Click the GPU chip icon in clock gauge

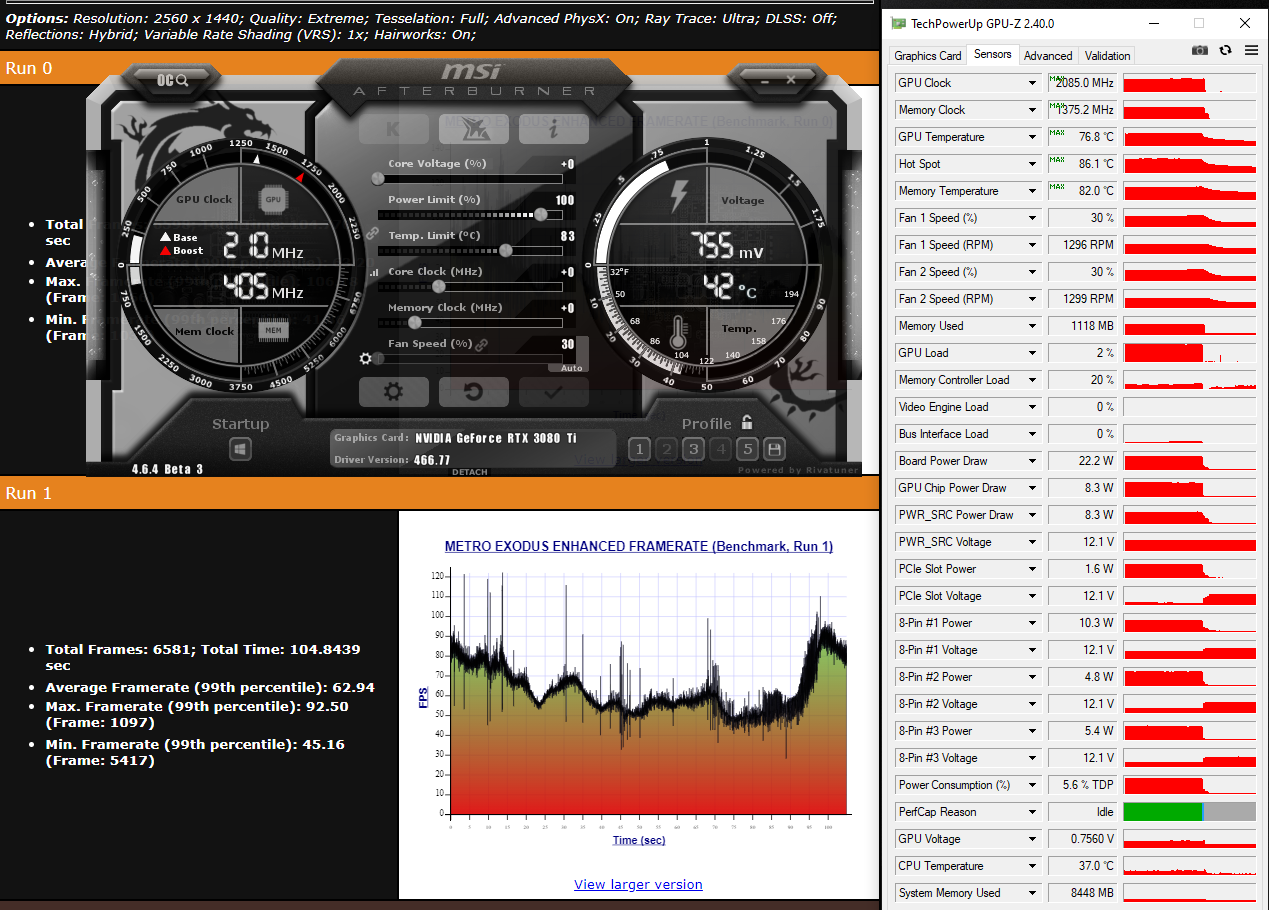272,199
